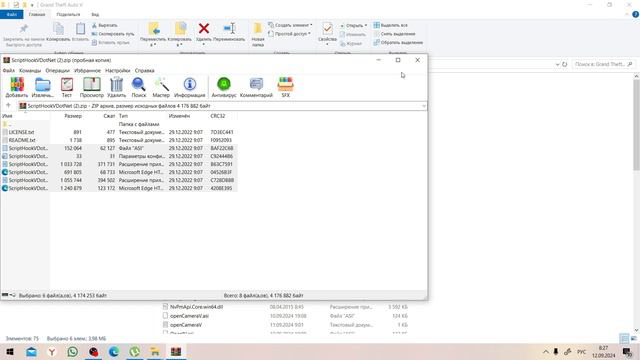
Task: Launch the Мастер (Wizard) tool in WinRAR
Action: 161,87
